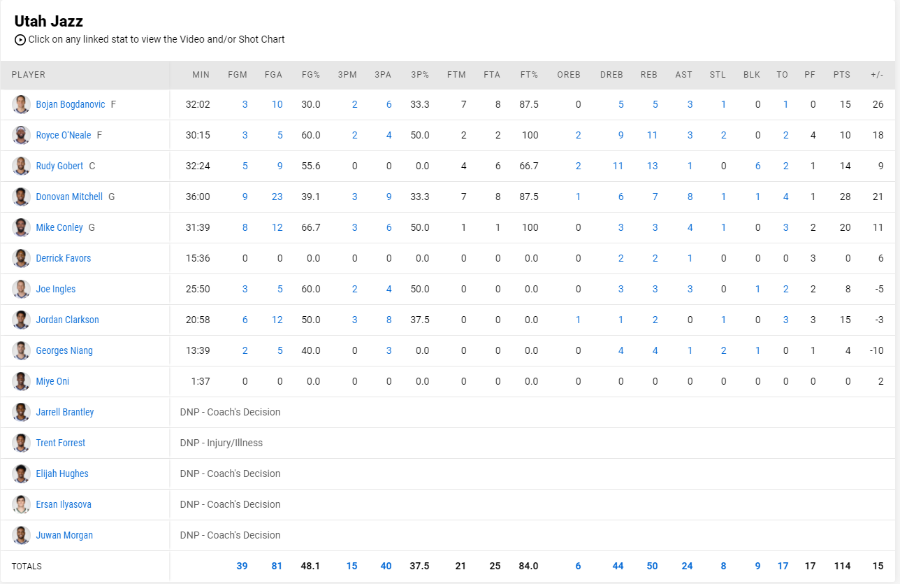Open Miye Oni player link

pyautogui.click(x=52, y=381)
